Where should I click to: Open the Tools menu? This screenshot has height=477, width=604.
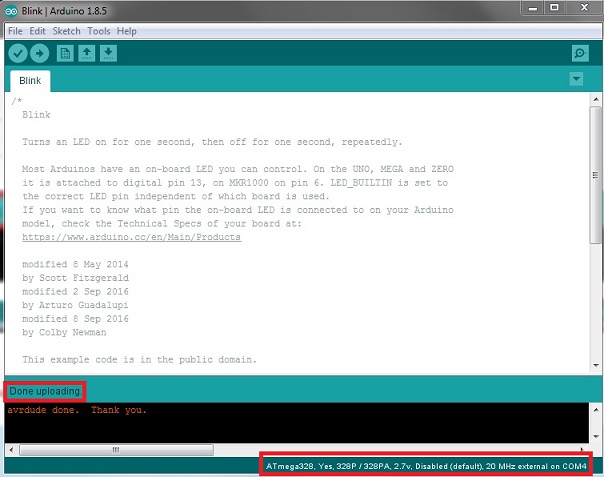click(99, 31)
